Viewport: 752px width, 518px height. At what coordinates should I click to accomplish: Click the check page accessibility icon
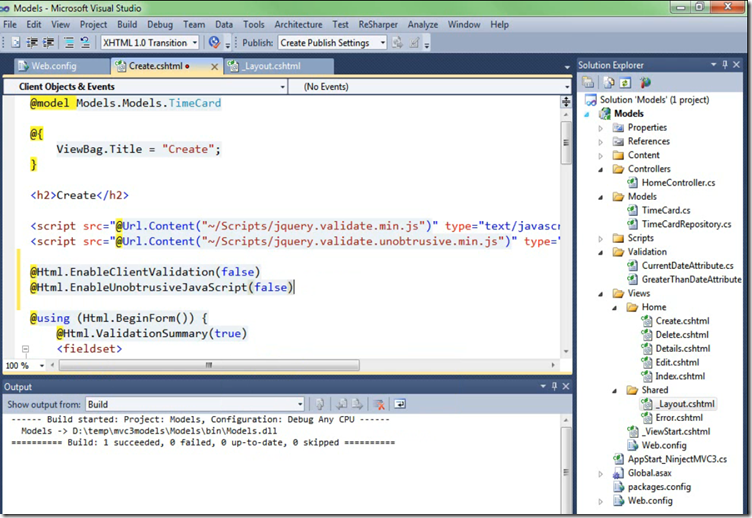tap(214, 43)
